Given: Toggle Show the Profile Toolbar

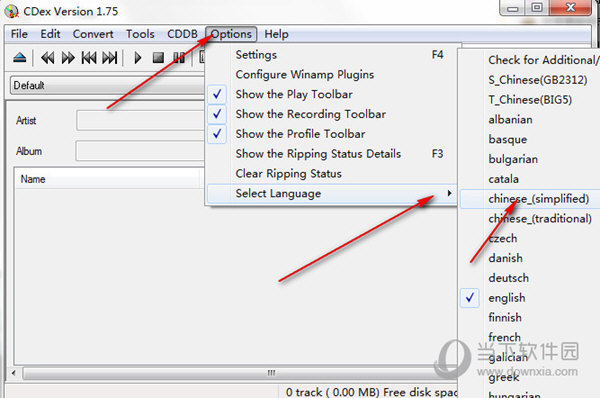Looking at the screenshot, I should (331, 134).
